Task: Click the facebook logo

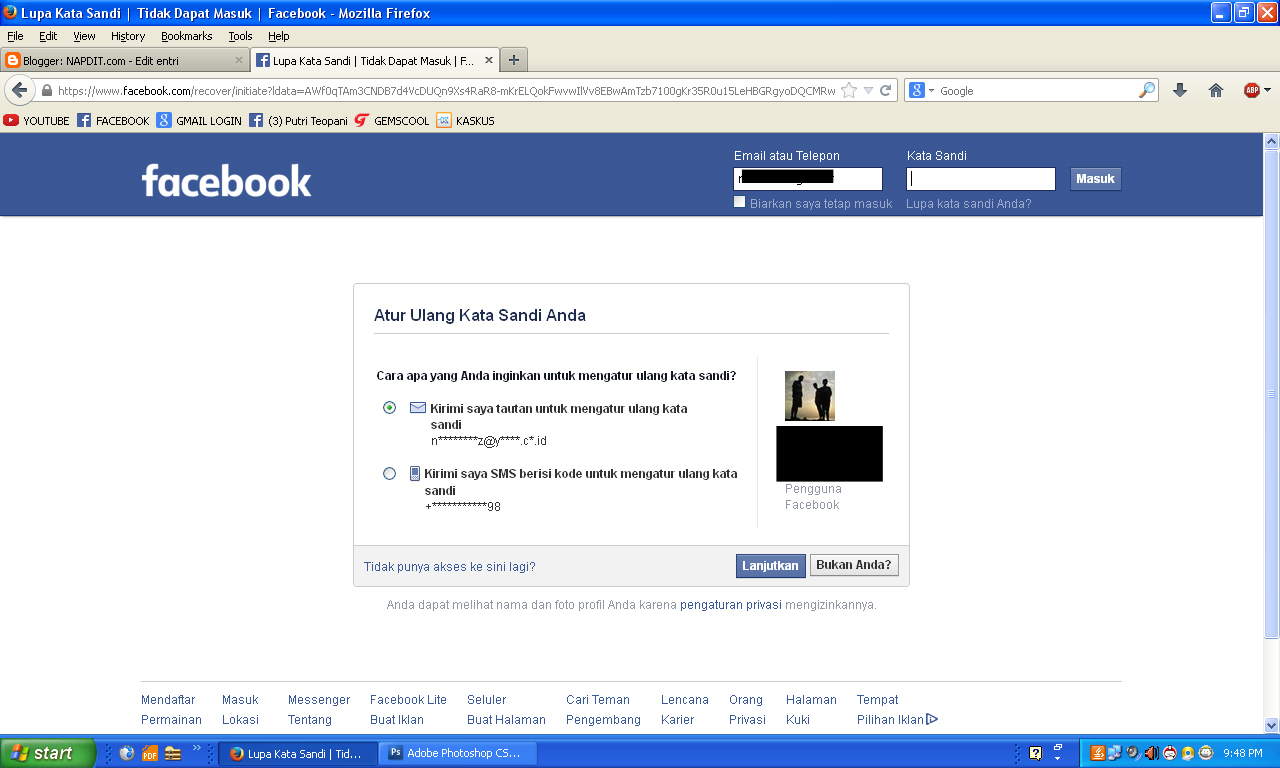Action: [x=226, y=181]
